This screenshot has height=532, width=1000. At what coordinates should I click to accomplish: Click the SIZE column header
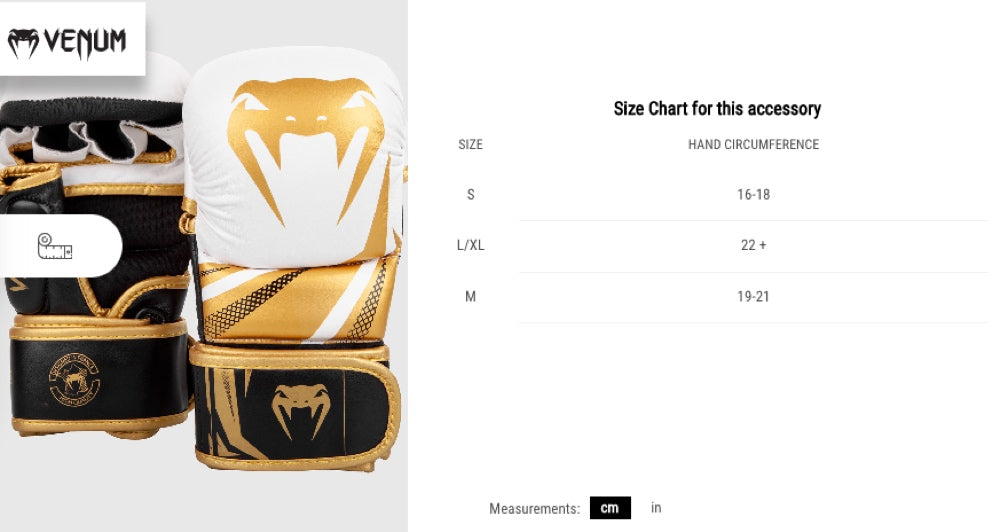point(470,144)
